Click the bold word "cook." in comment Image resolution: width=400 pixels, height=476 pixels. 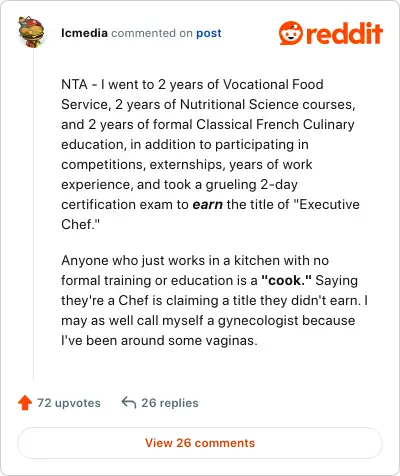click(x=286, y=280)
